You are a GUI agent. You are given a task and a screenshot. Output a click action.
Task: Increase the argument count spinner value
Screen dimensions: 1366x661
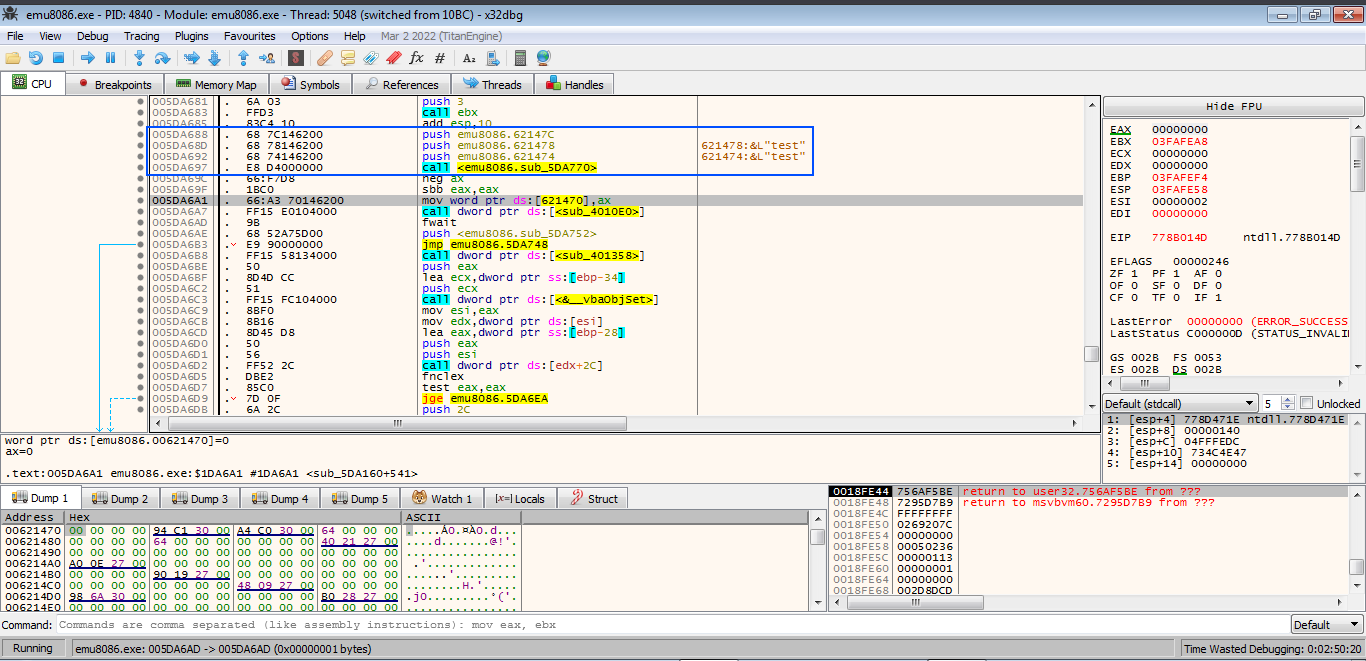pos(1286,399)
